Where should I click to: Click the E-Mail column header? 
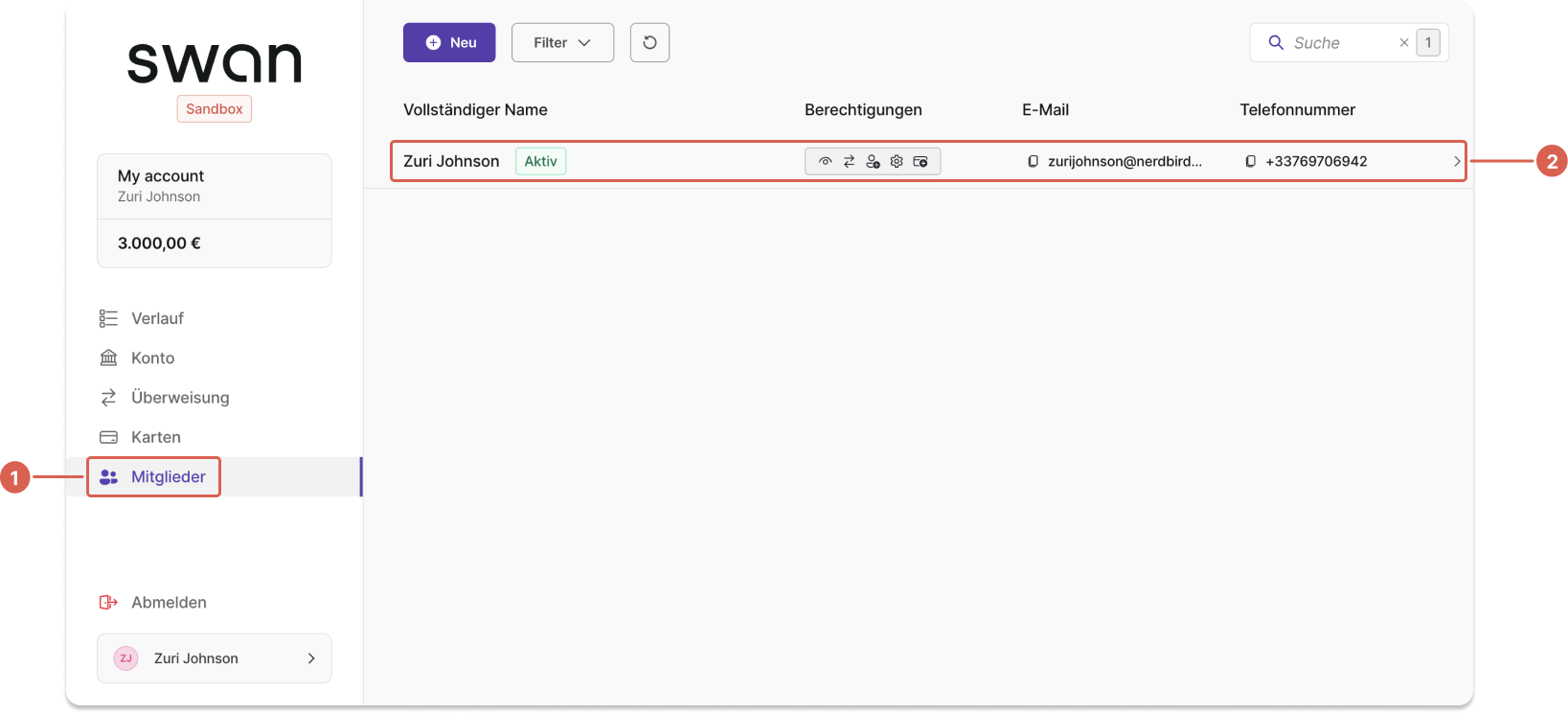1045,109
